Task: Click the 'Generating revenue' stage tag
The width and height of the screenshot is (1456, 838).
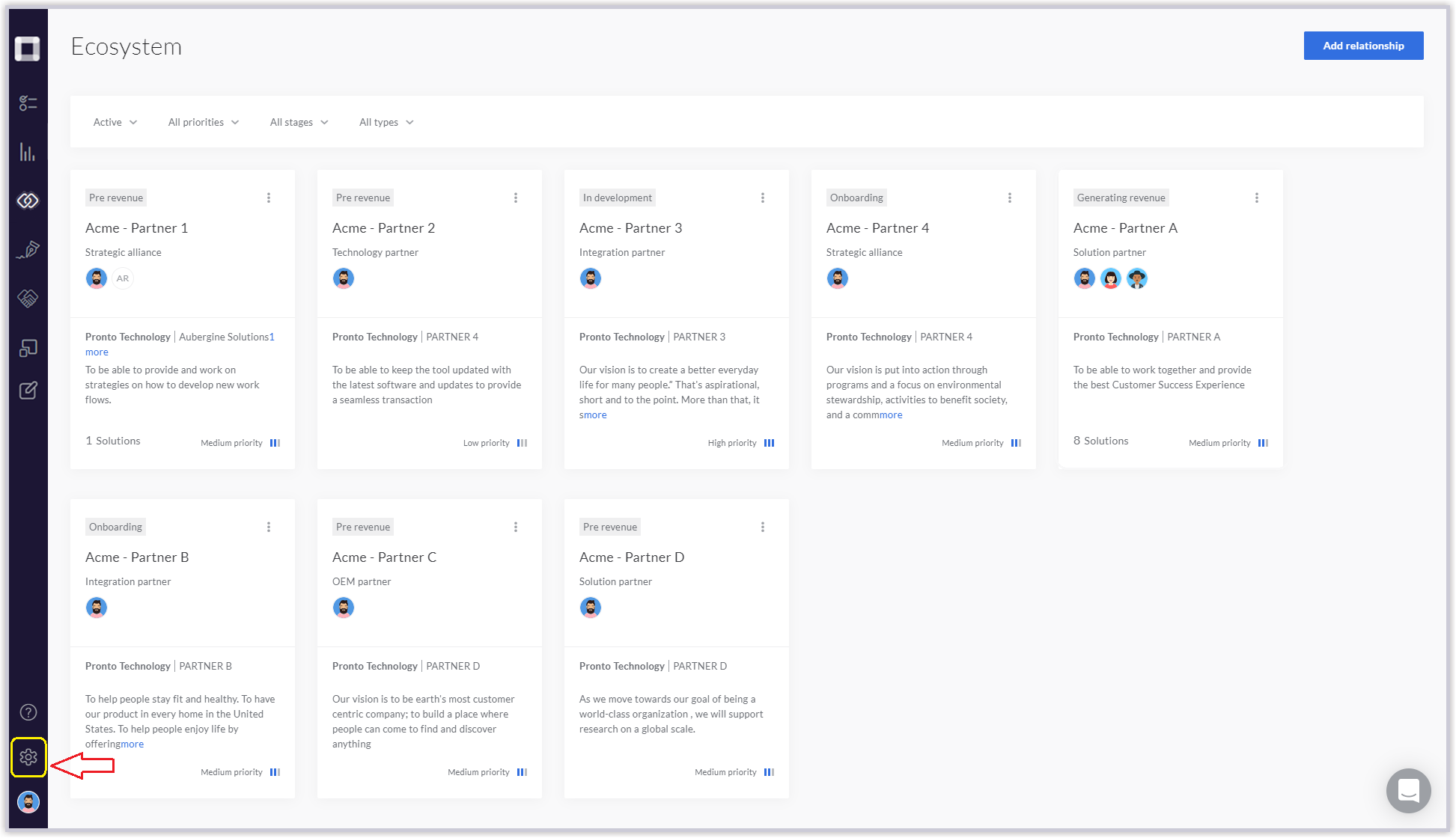Action: [1121, 198]
